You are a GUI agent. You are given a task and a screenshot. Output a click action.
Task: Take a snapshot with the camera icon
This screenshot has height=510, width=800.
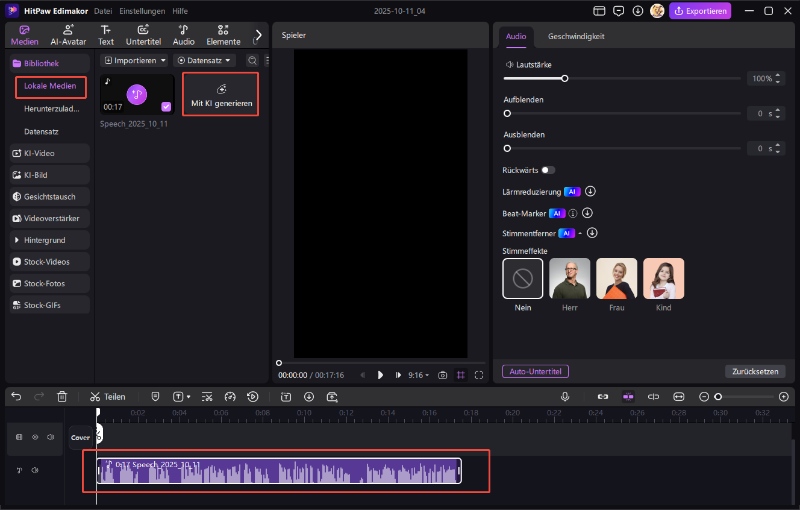443,375
